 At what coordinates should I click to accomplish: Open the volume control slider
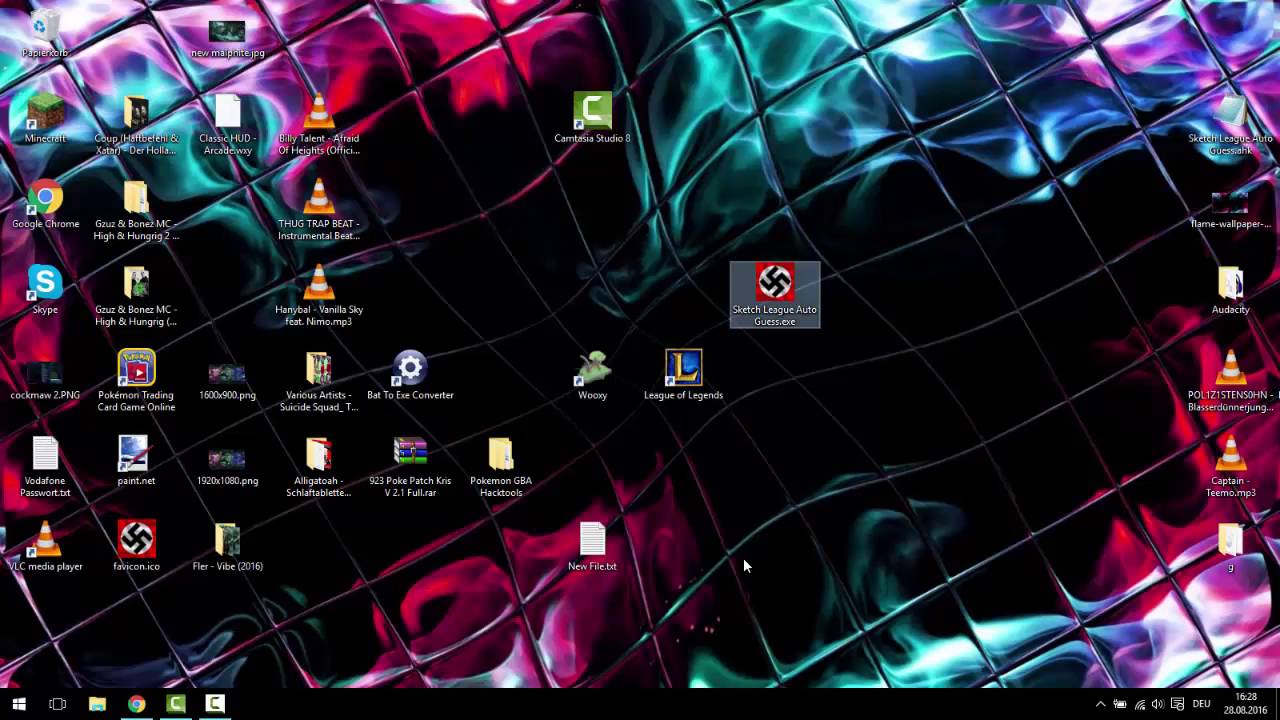pos(1159,705)
